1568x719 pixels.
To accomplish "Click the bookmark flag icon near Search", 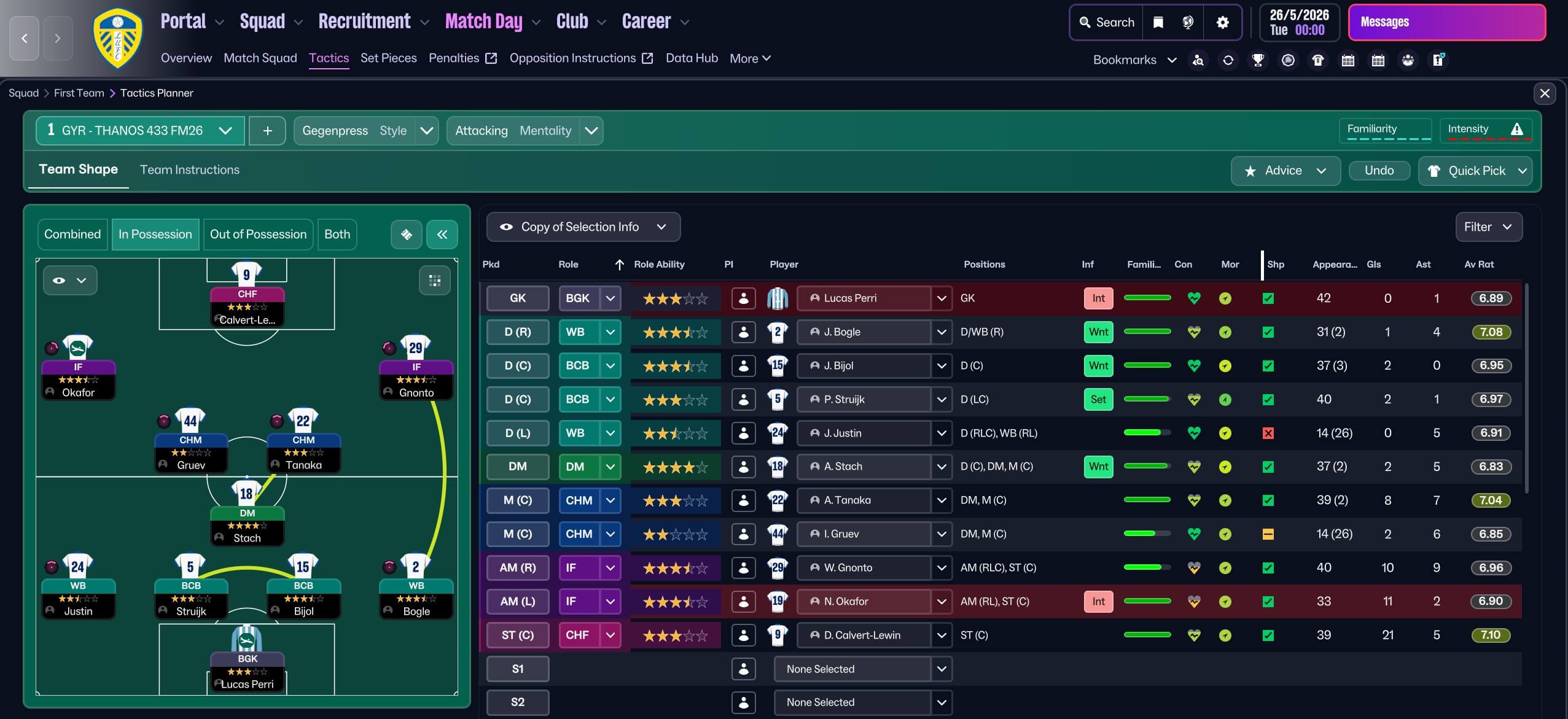I will [1158, 23].
